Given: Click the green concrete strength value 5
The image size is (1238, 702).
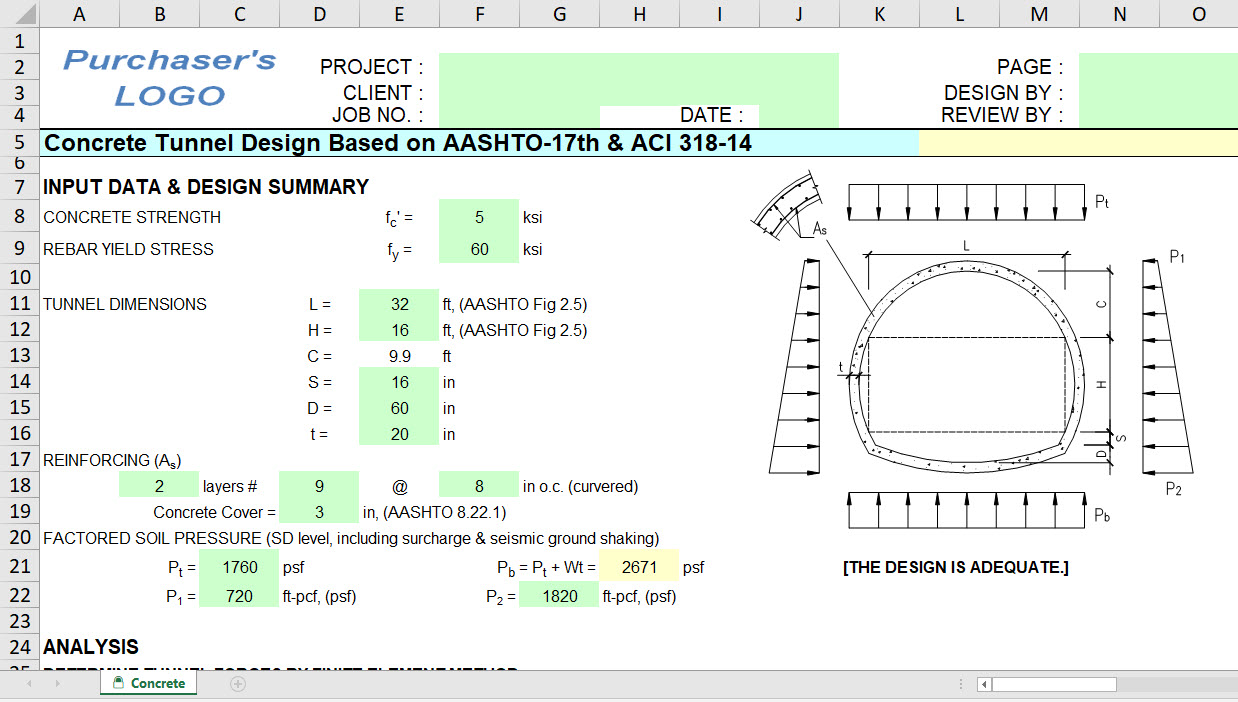Looking at the screenshot, I should pyautogui.click(x=479, y=217).
